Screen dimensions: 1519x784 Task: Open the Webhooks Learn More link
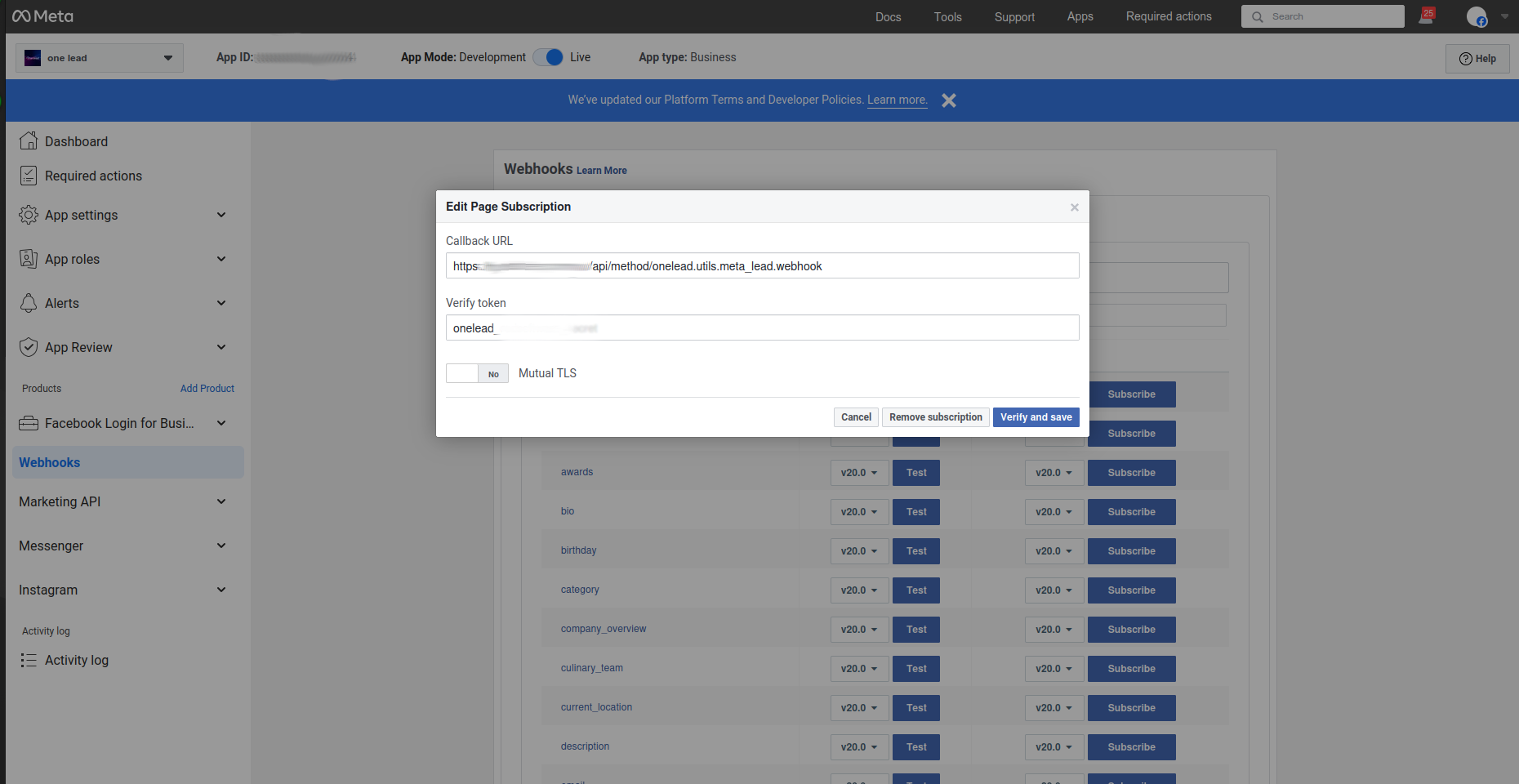click(x=602, y=171)
